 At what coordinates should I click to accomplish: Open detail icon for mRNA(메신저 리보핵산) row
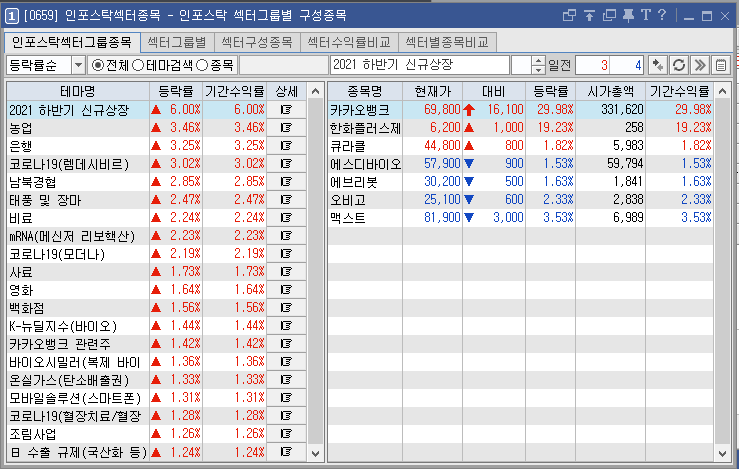coord(286,236)
